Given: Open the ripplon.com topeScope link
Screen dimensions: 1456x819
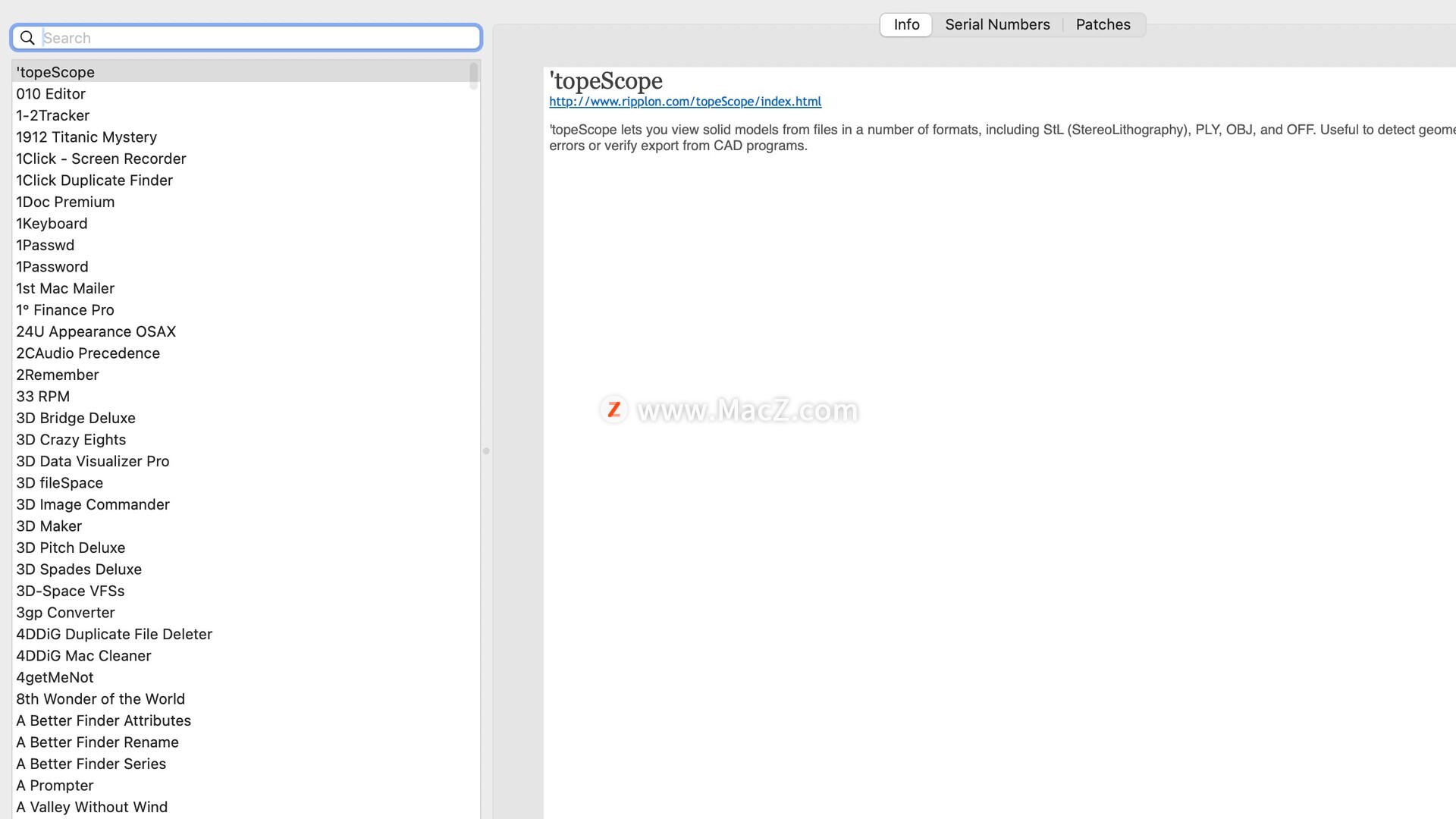Looking at the screenshot, I should pyautogui.click(x=685, y=102).
